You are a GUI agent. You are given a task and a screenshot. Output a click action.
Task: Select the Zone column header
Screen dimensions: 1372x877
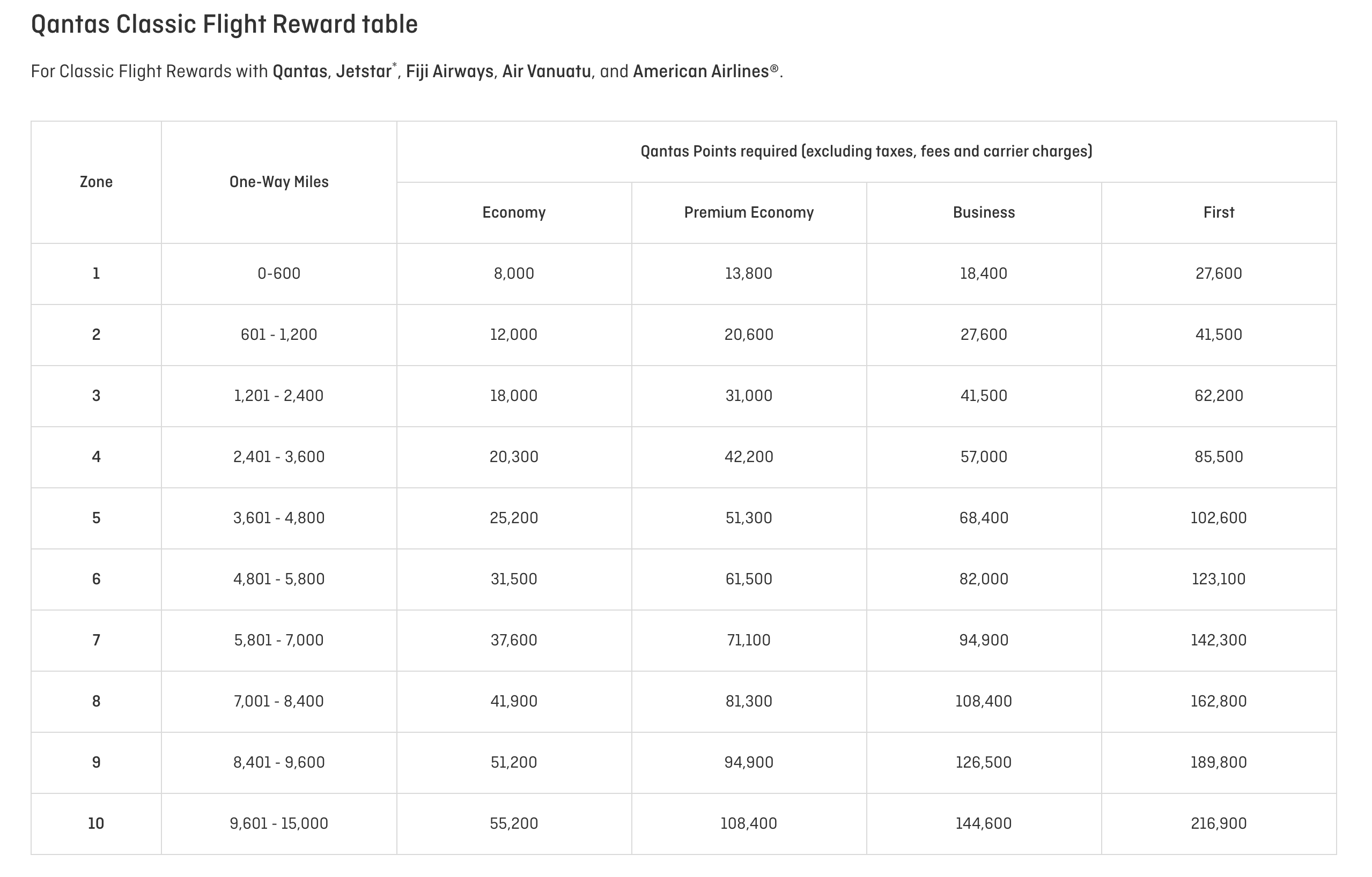97,182
